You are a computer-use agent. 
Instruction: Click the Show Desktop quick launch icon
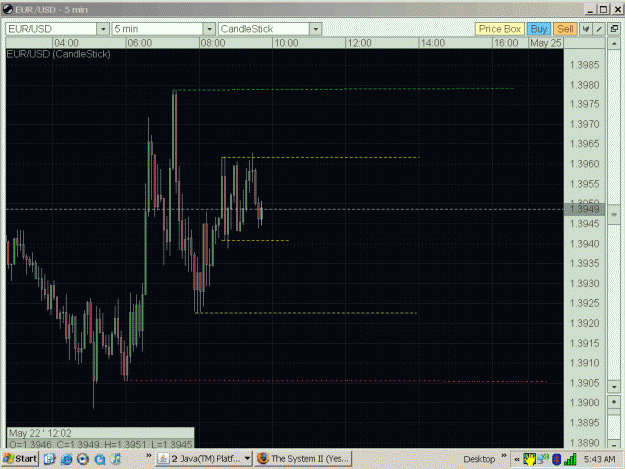(x=49, y=459)
